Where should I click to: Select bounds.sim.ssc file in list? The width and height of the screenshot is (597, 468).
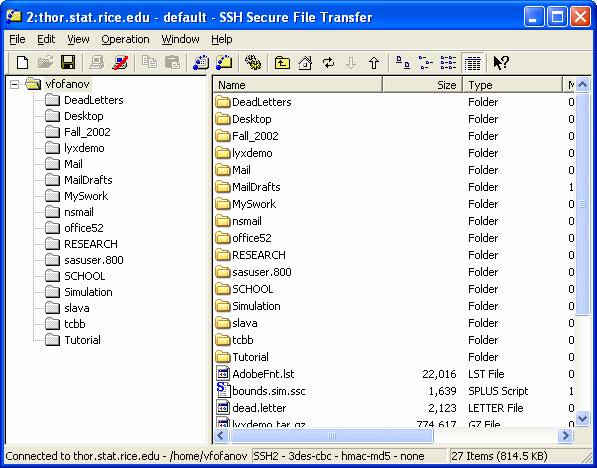click(x=268, y=391)
